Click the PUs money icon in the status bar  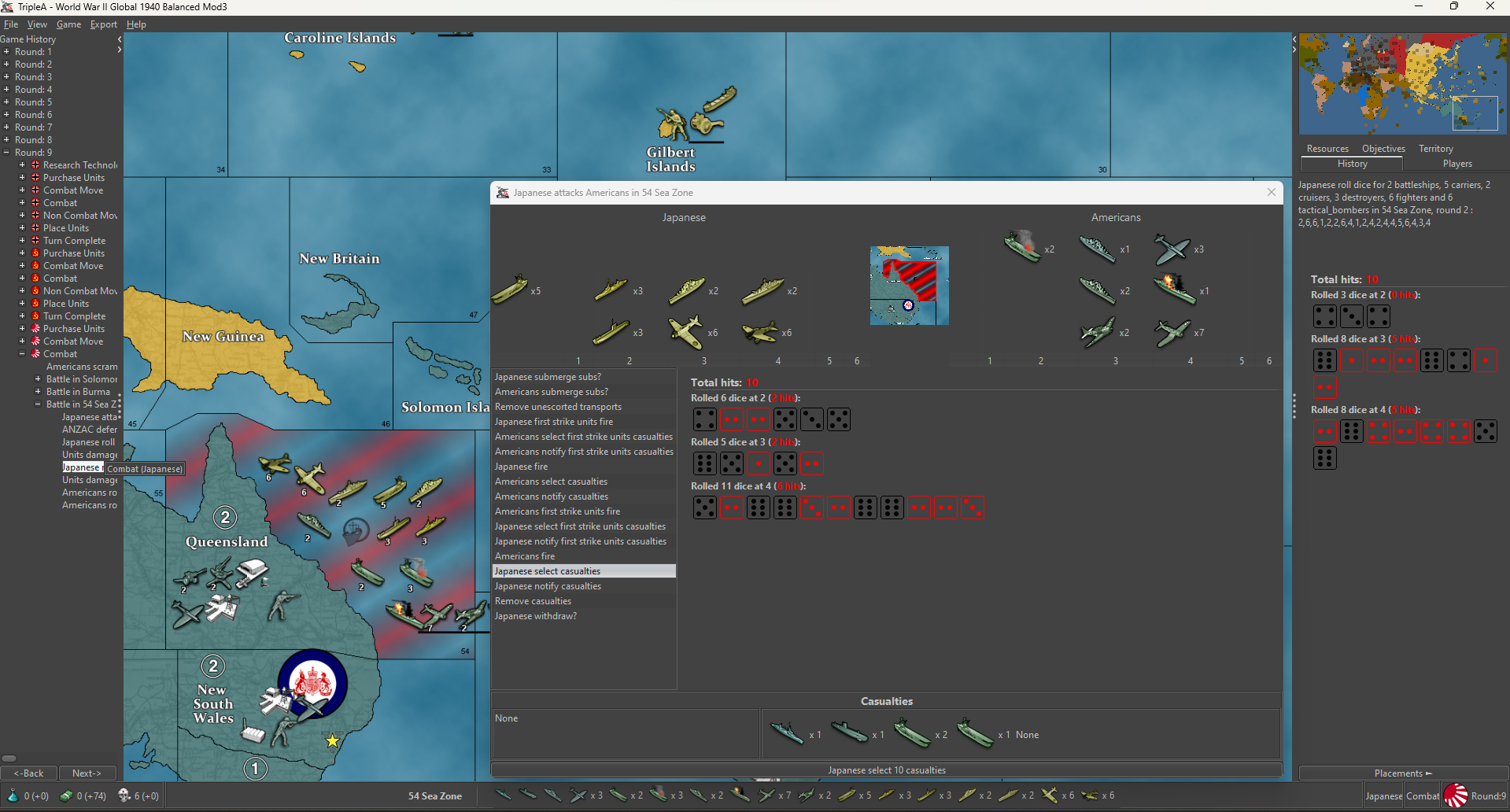(67, 795)
